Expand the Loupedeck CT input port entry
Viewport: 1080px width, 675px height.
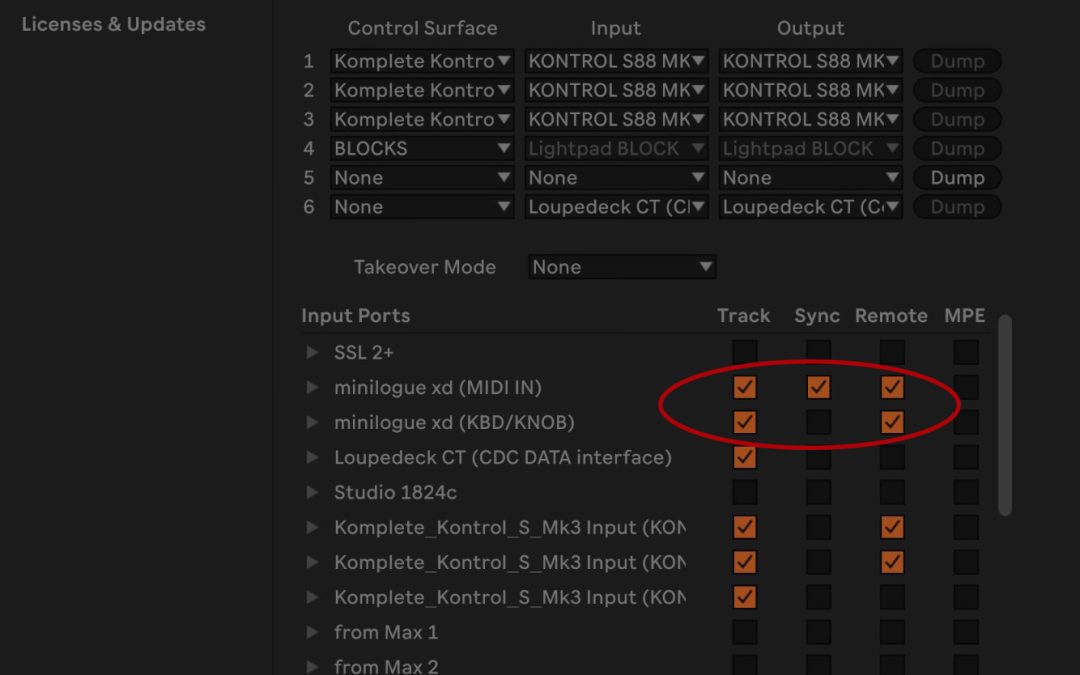(x=313, y=457)
